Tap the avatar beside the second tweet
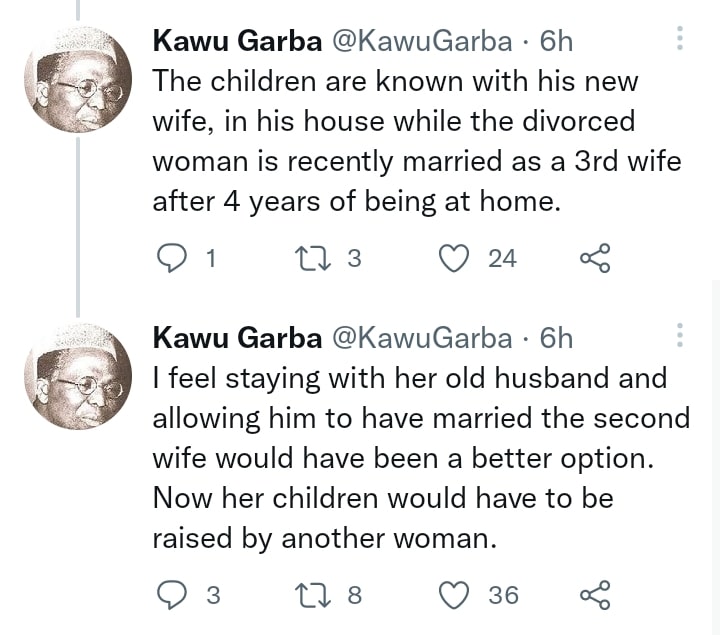720x635 pixels. click(x=79, y=377)
